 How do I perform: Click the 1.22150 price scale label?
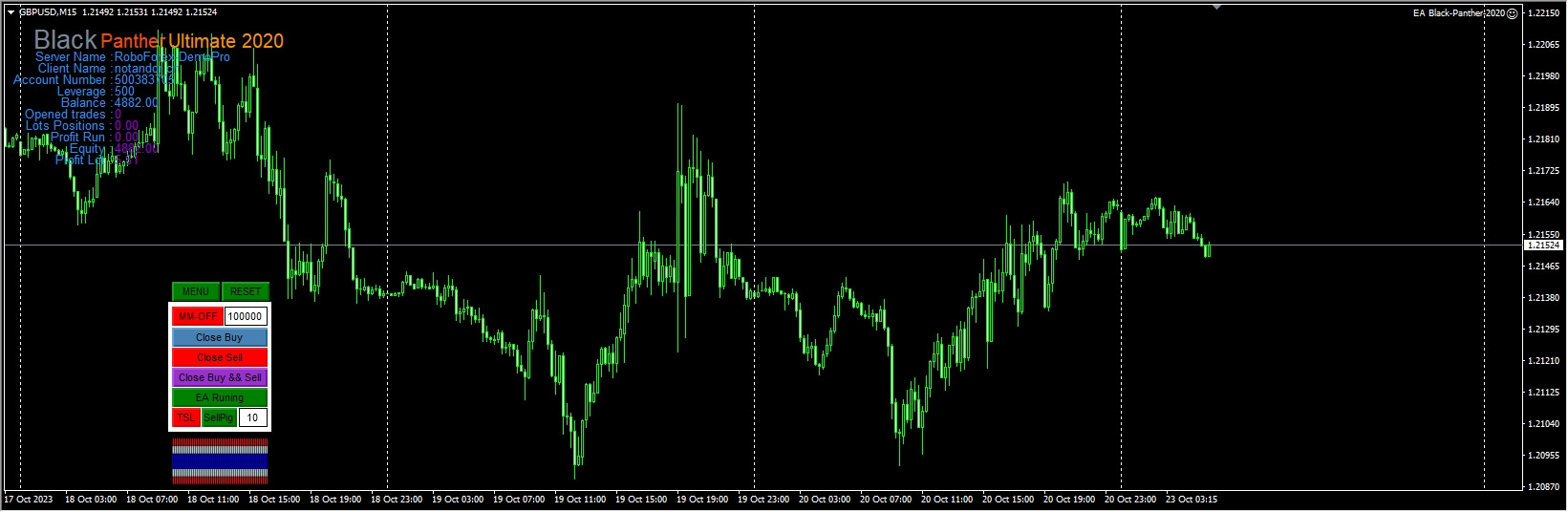(1544, 13)
